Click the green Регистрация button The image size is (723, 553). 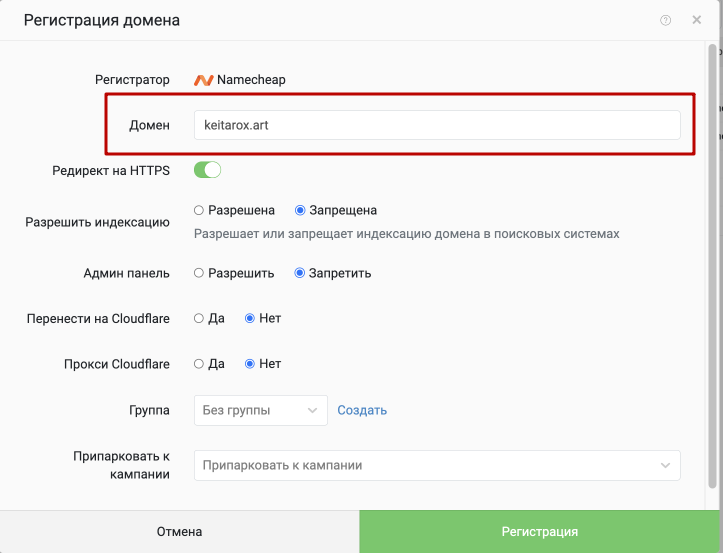point(539,532)
